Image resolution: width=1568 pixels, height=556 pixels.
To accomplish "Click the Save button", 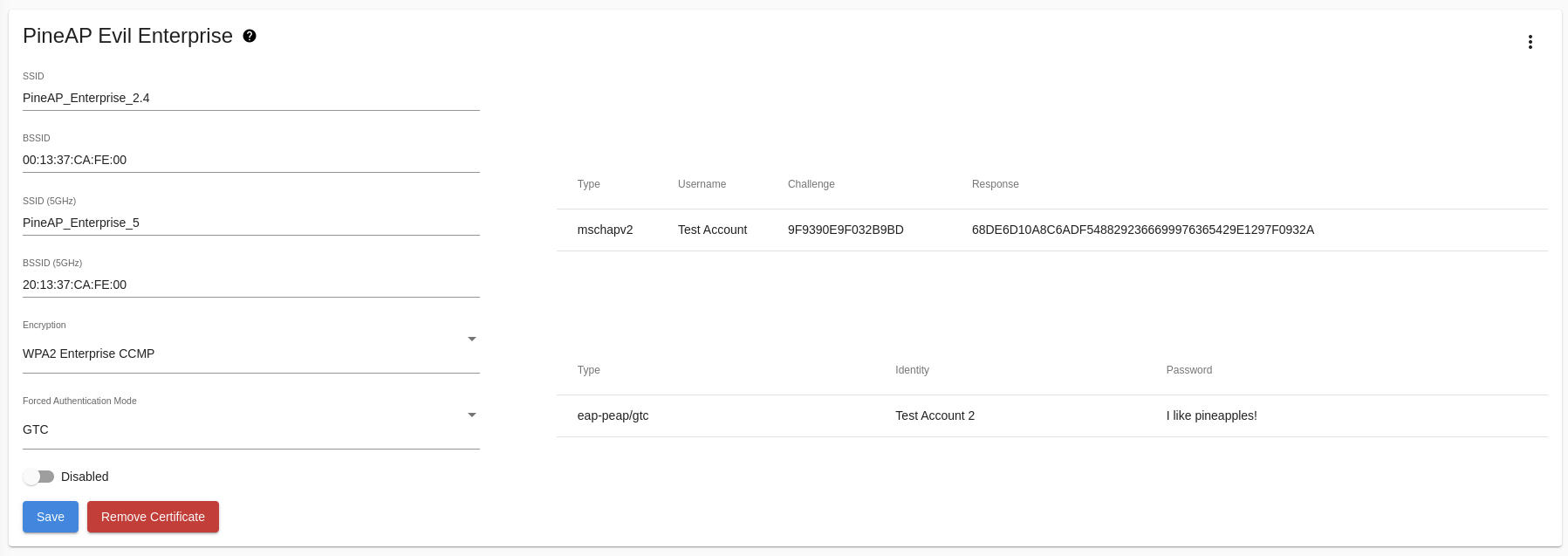I will 51,517.
